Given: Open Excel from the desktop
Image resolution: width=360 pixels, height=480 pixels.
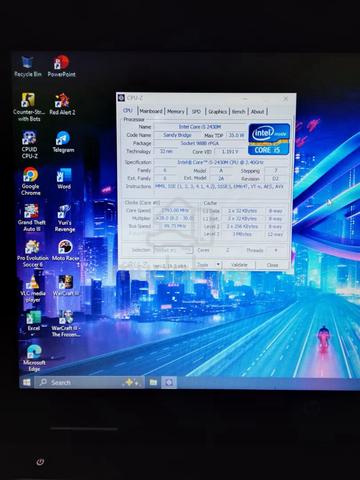Looking at the screenshot, I should coord(33,321).
